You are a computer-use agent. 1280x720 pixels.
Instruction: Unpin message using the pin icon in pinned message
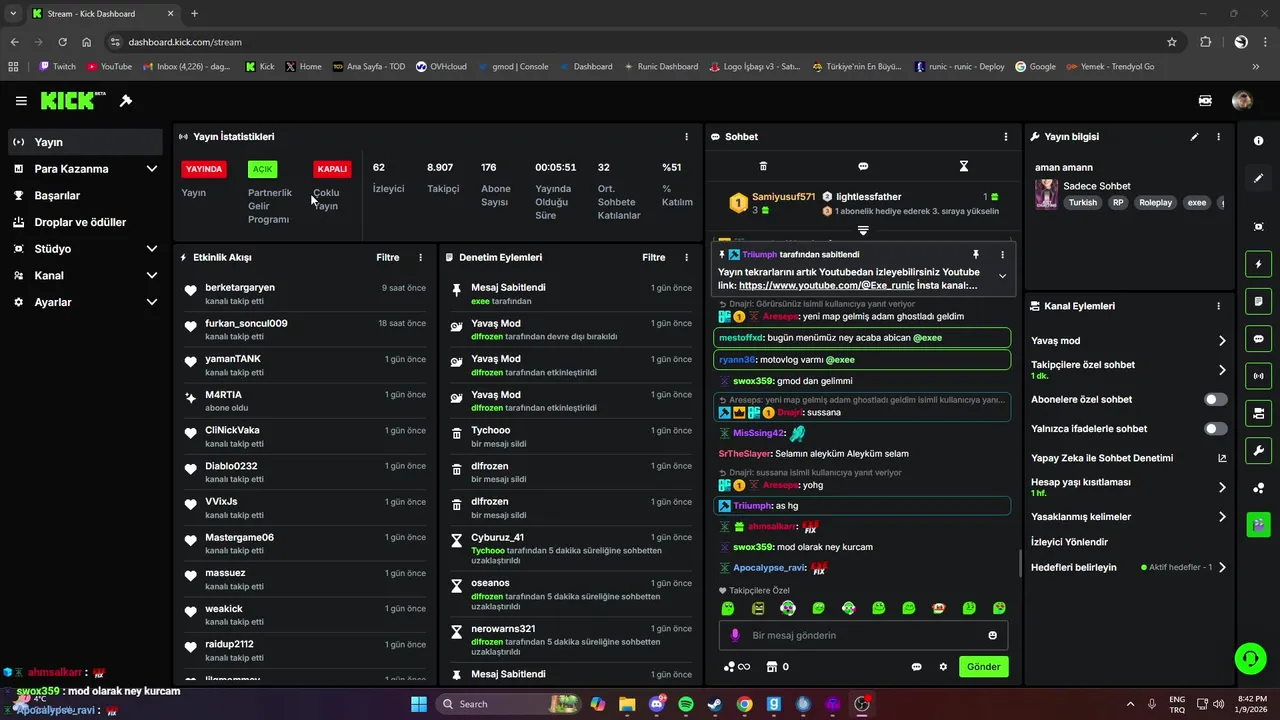[975, 255]
